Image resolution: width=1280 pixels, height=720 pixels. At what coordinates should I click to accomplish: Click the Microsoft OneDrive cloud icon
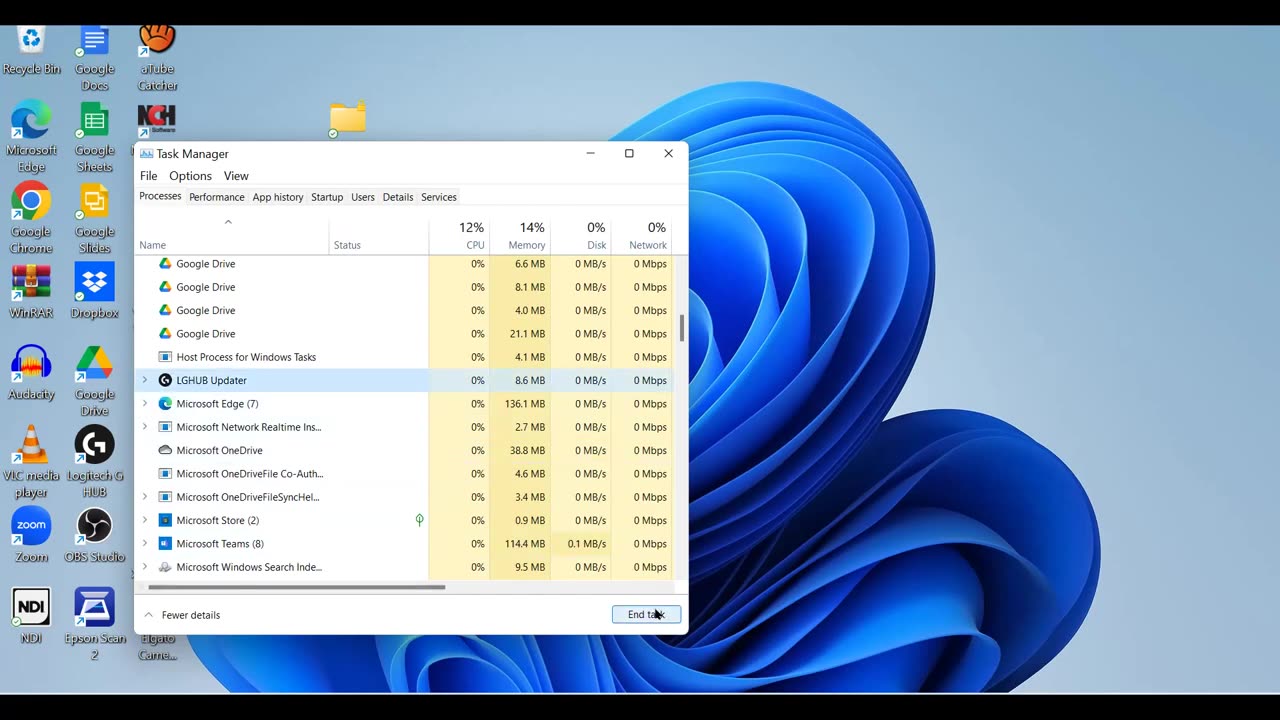click(x=165, y=450)
